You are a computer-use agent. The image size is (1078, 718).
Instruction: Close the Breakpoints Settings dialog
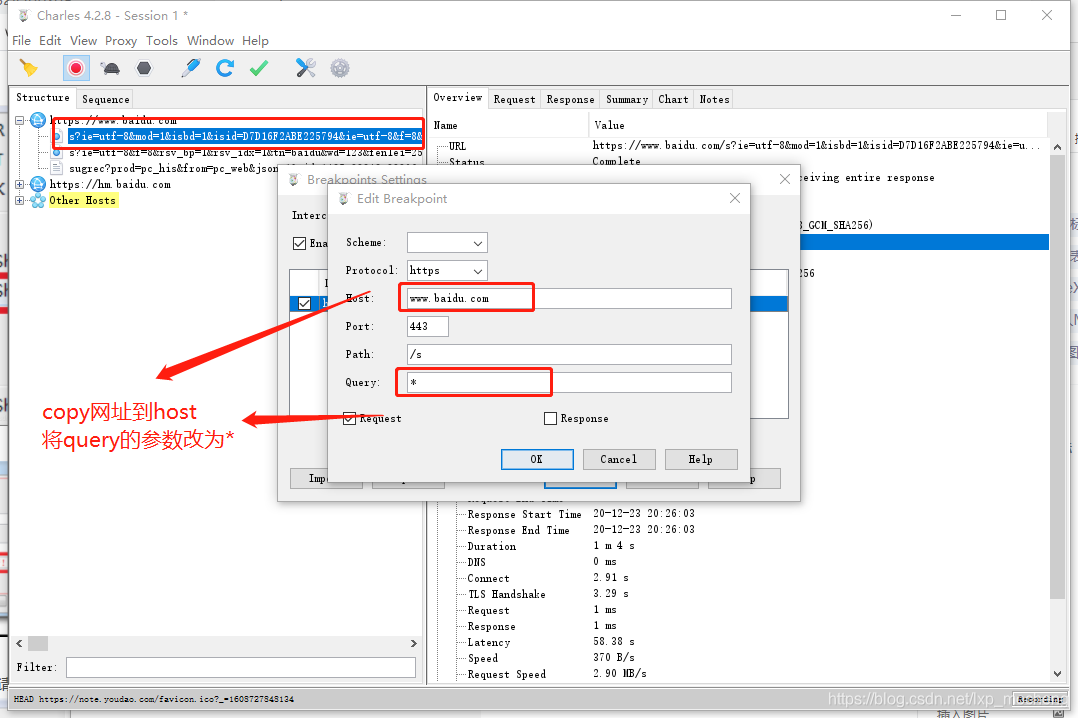pos(785,179)
